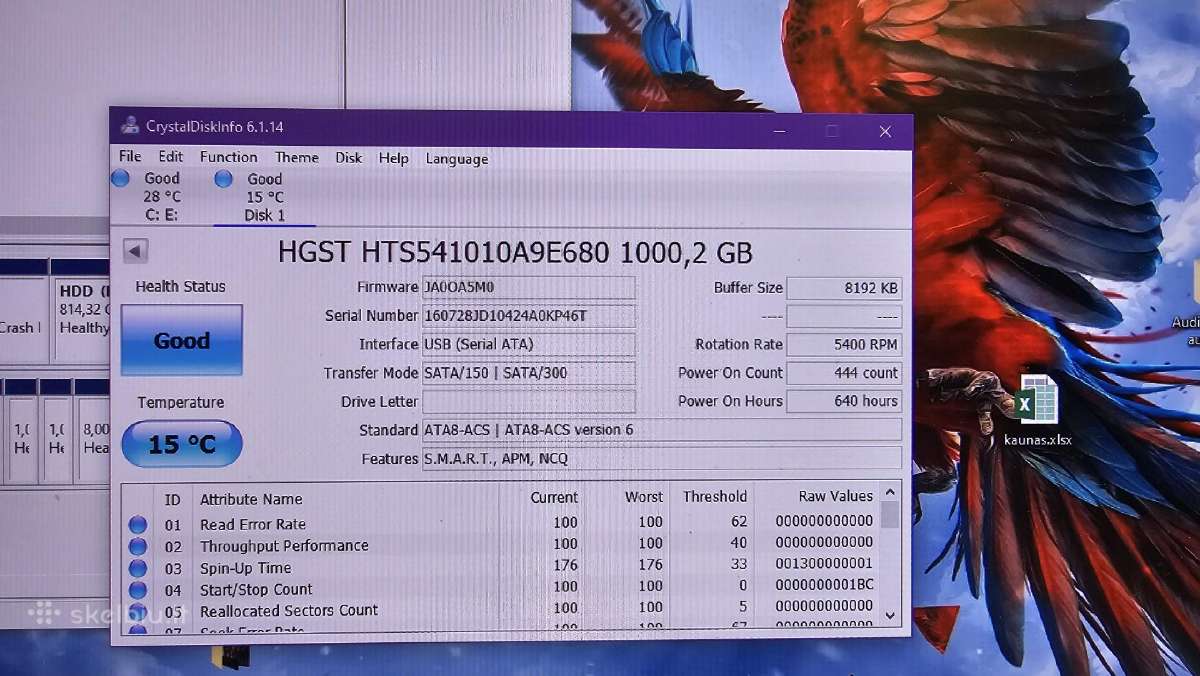Click the blue status icon for Reallocated Sectors Count
The image size is (1200, 676).
point(138,612)
